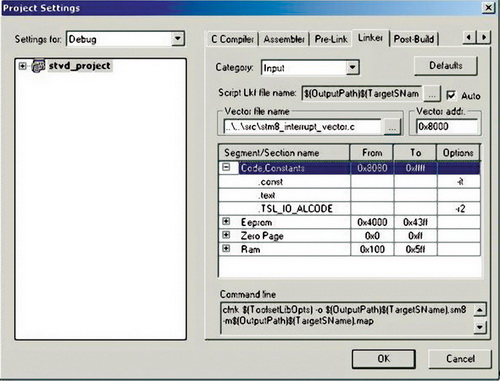Click the From column header
This screenshot has width=500, height=381.
coord(372,153)
